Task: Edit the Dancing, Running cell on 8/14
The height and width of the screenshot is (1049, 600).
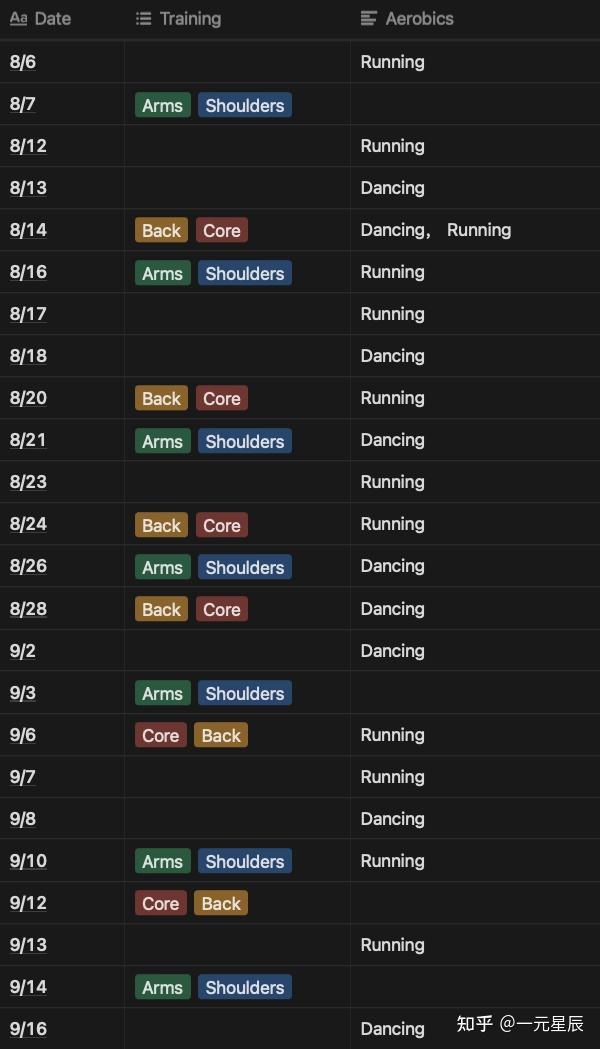Action: coord(436,230)
